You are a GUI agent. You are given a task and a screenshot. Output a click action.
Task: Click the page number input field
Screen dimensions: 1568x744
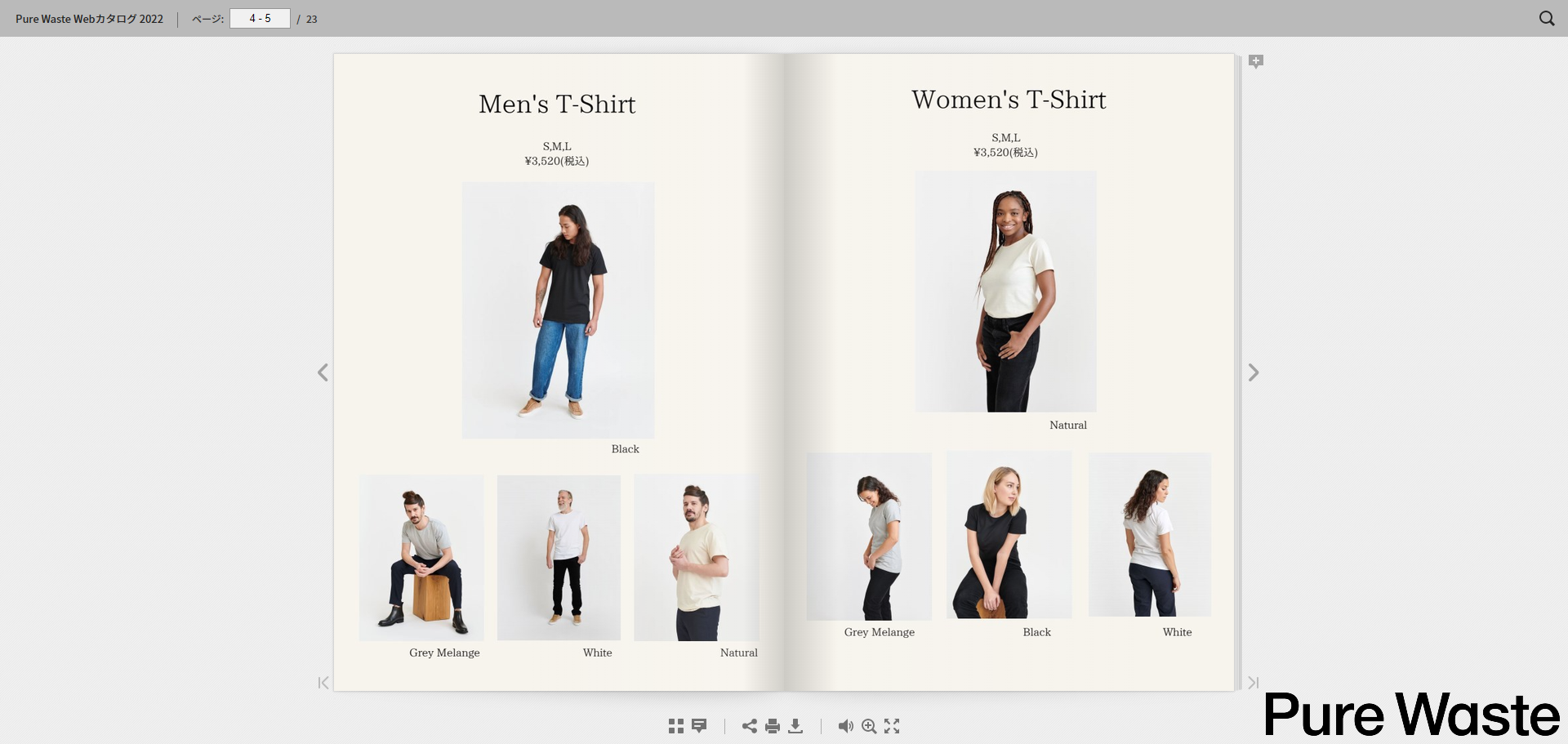[260, 18]
